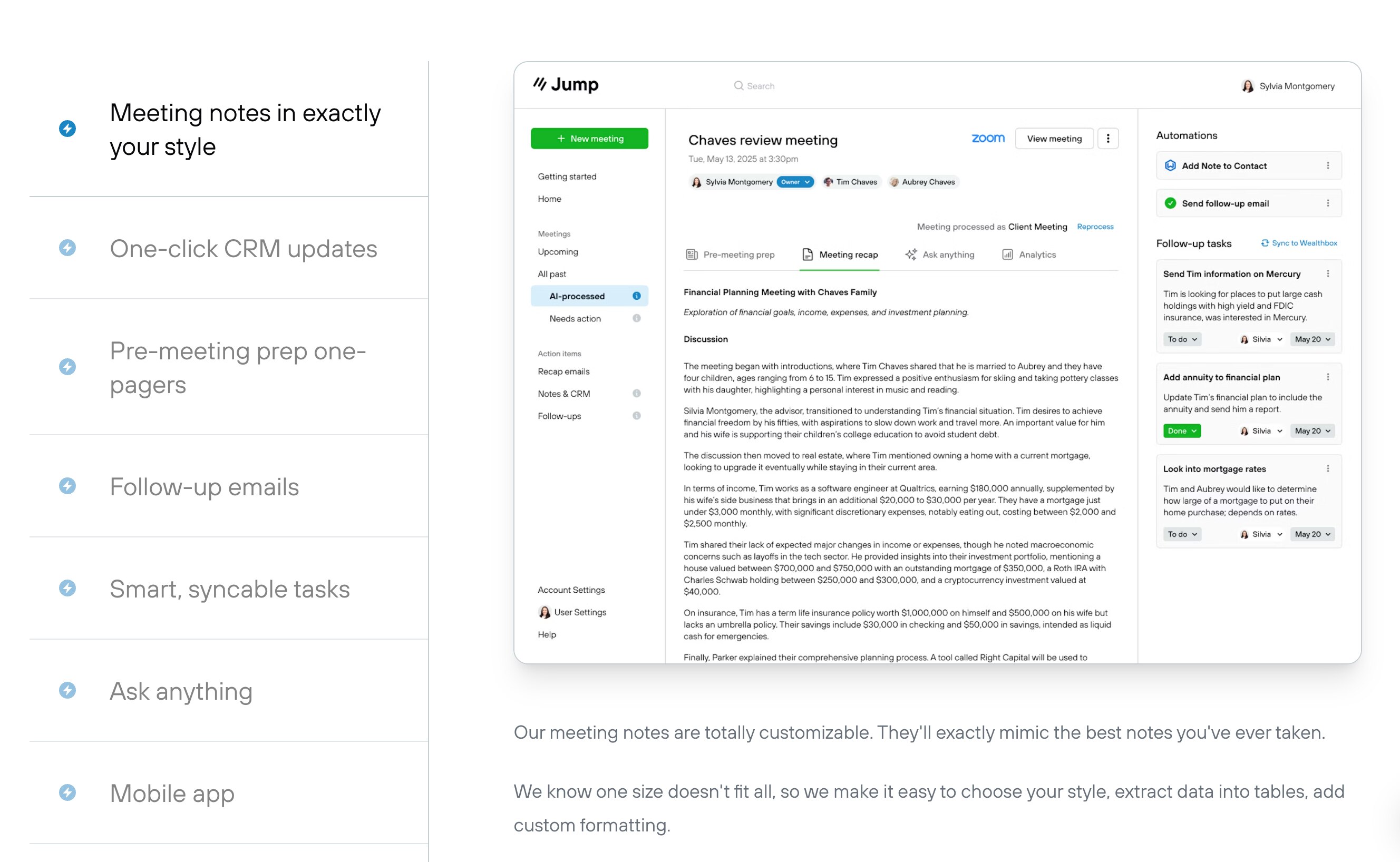The width and height of the screenshot is (1400, 862).
Task: Click the info badge next to AI-processed
Action: click(x=636, y=296)
